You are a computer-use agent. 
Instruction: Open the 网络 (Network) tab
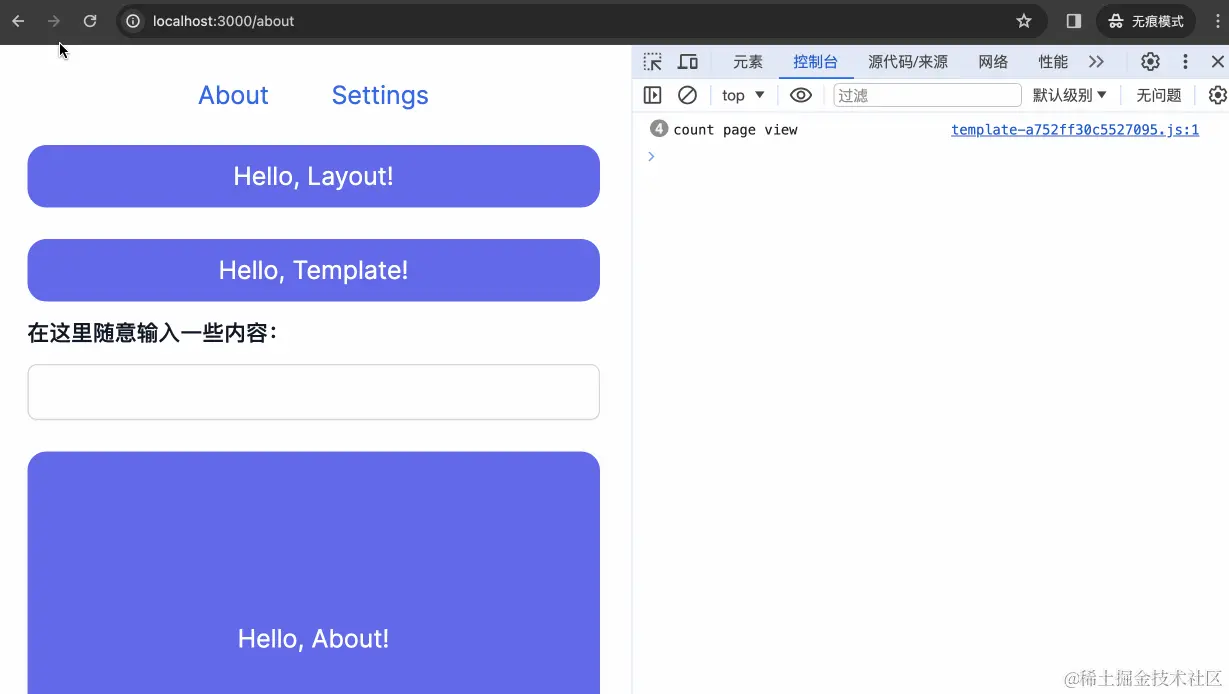[x=993, y=62]
